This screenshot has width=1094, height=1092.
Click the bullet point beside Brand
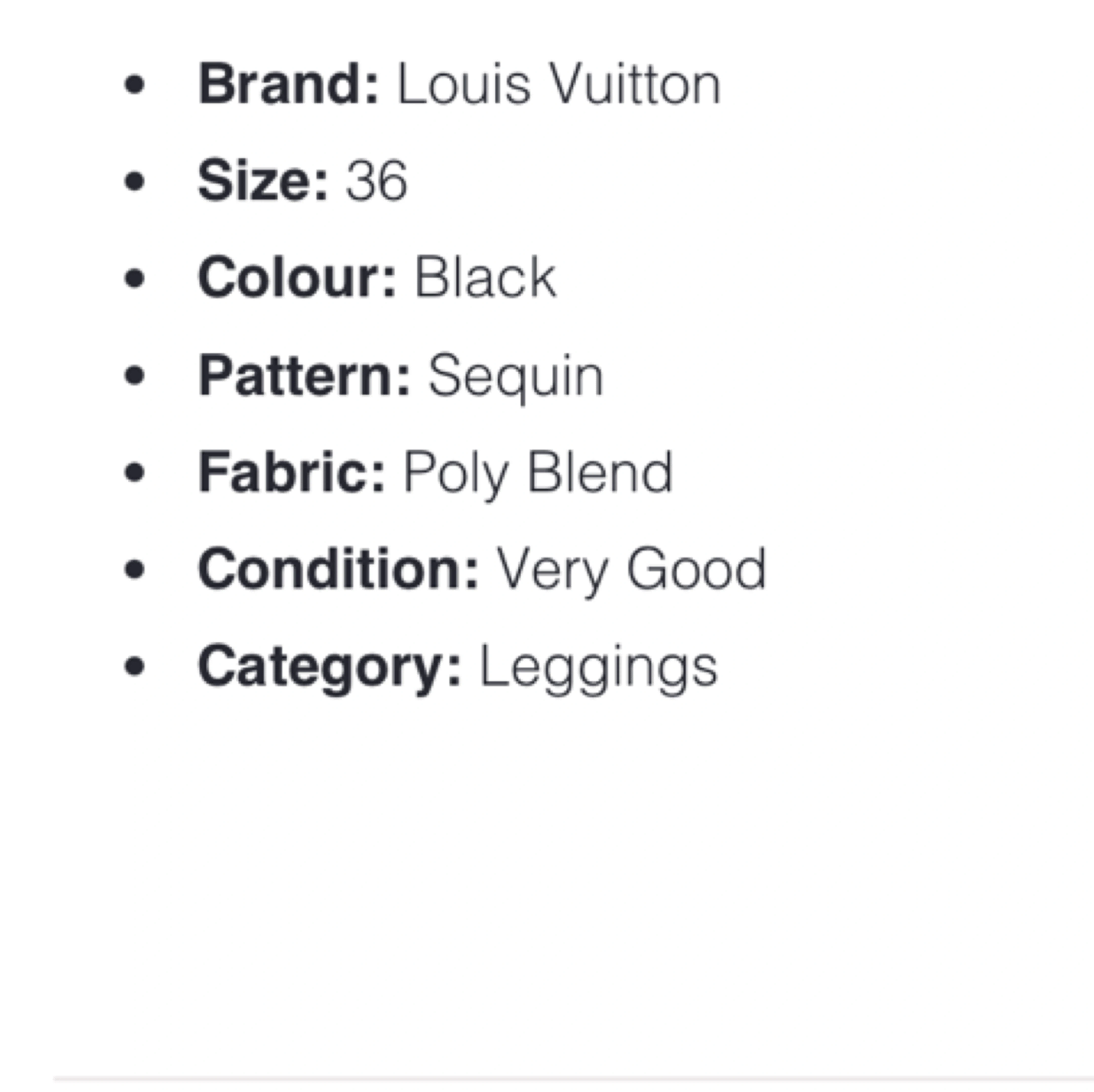[134, 85]
